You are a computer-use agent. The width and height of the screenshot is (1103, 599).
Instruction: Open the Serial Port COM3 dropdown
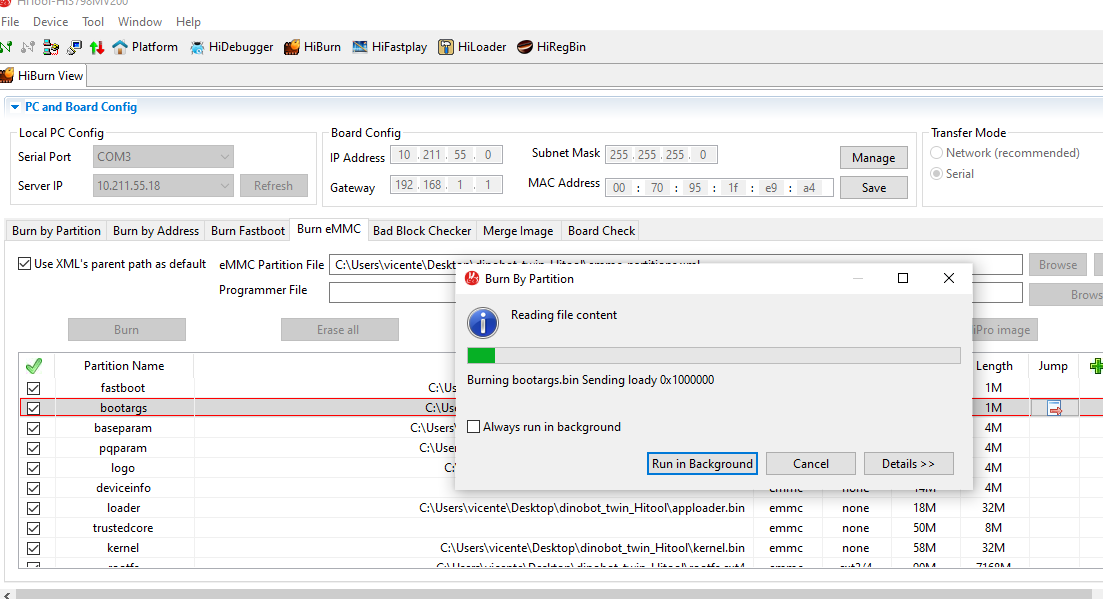tap(225, 157)
